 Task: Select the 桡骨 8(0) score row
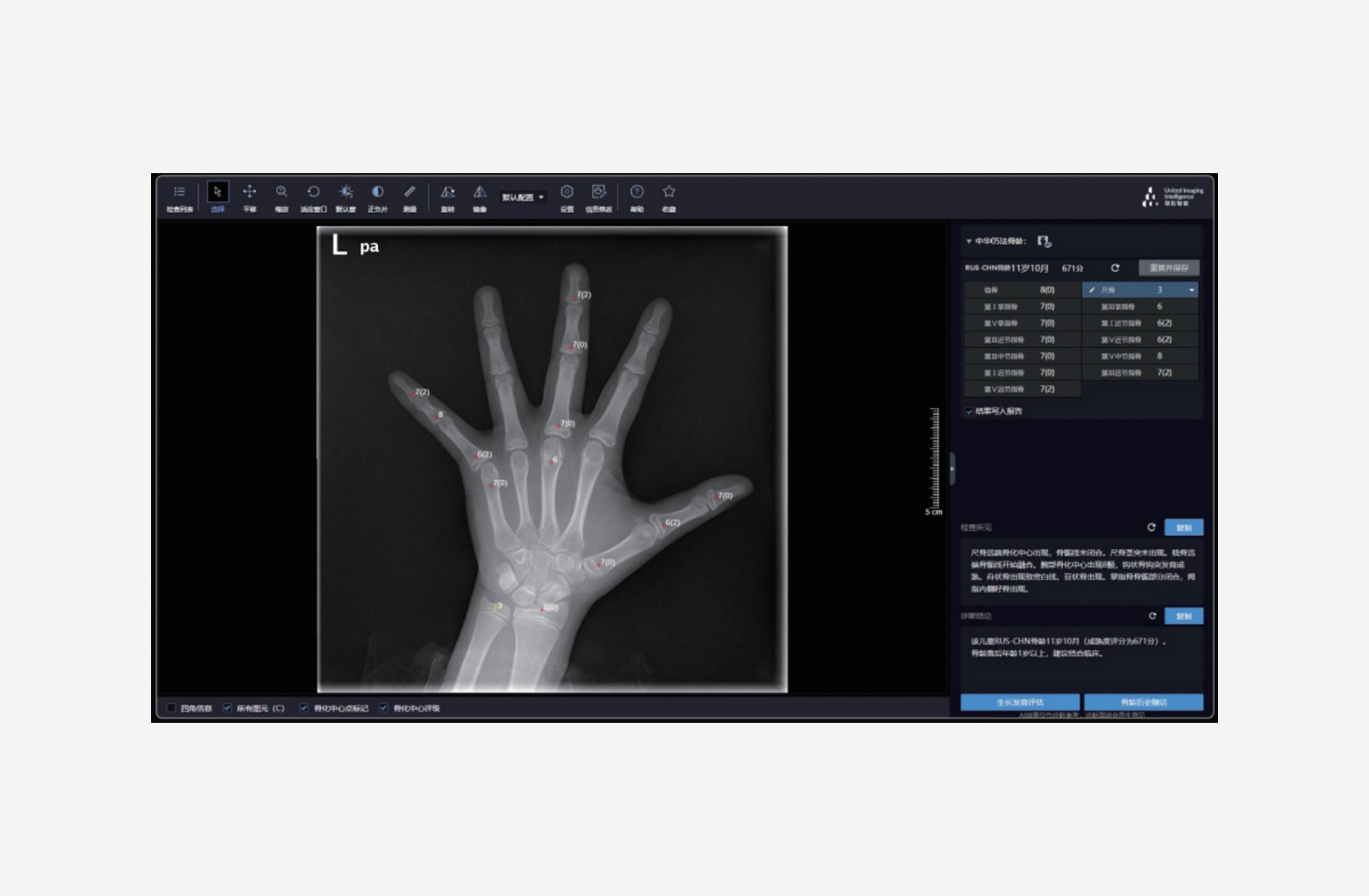pyautogui.click(x=1022, y=290)
